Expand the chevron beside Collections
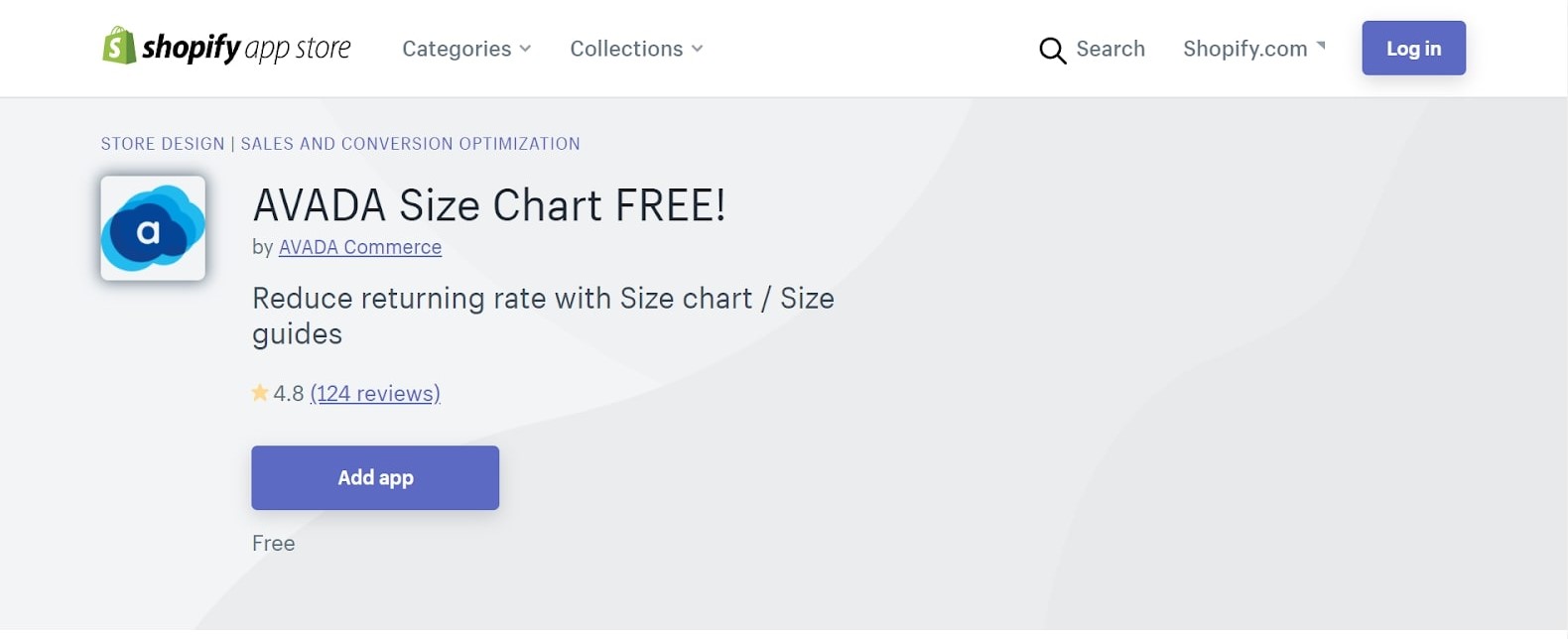The height and width of the screenshot is (639, 1568). (697, 49)
